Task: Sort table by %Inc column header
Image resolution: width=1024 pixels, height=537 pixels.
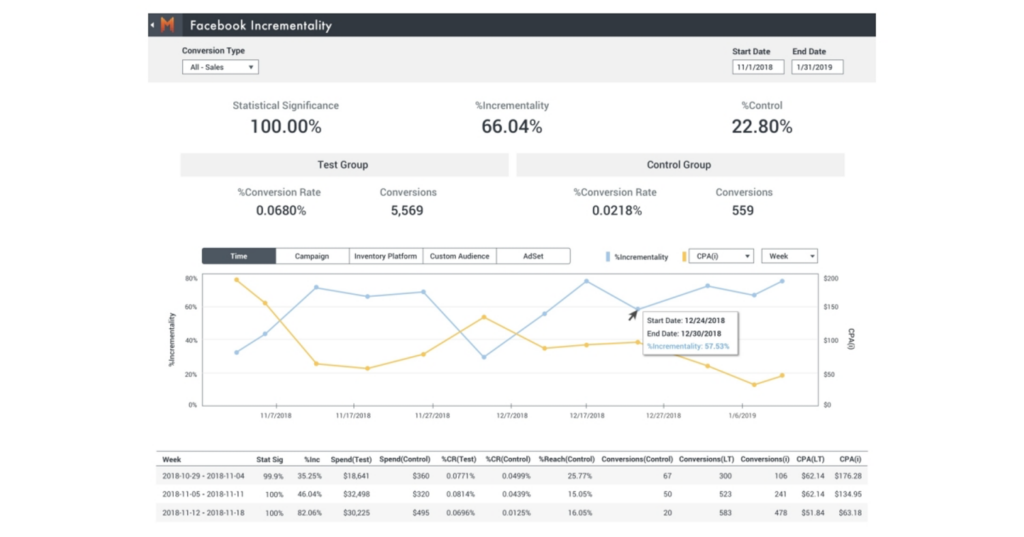Action: 312,459
